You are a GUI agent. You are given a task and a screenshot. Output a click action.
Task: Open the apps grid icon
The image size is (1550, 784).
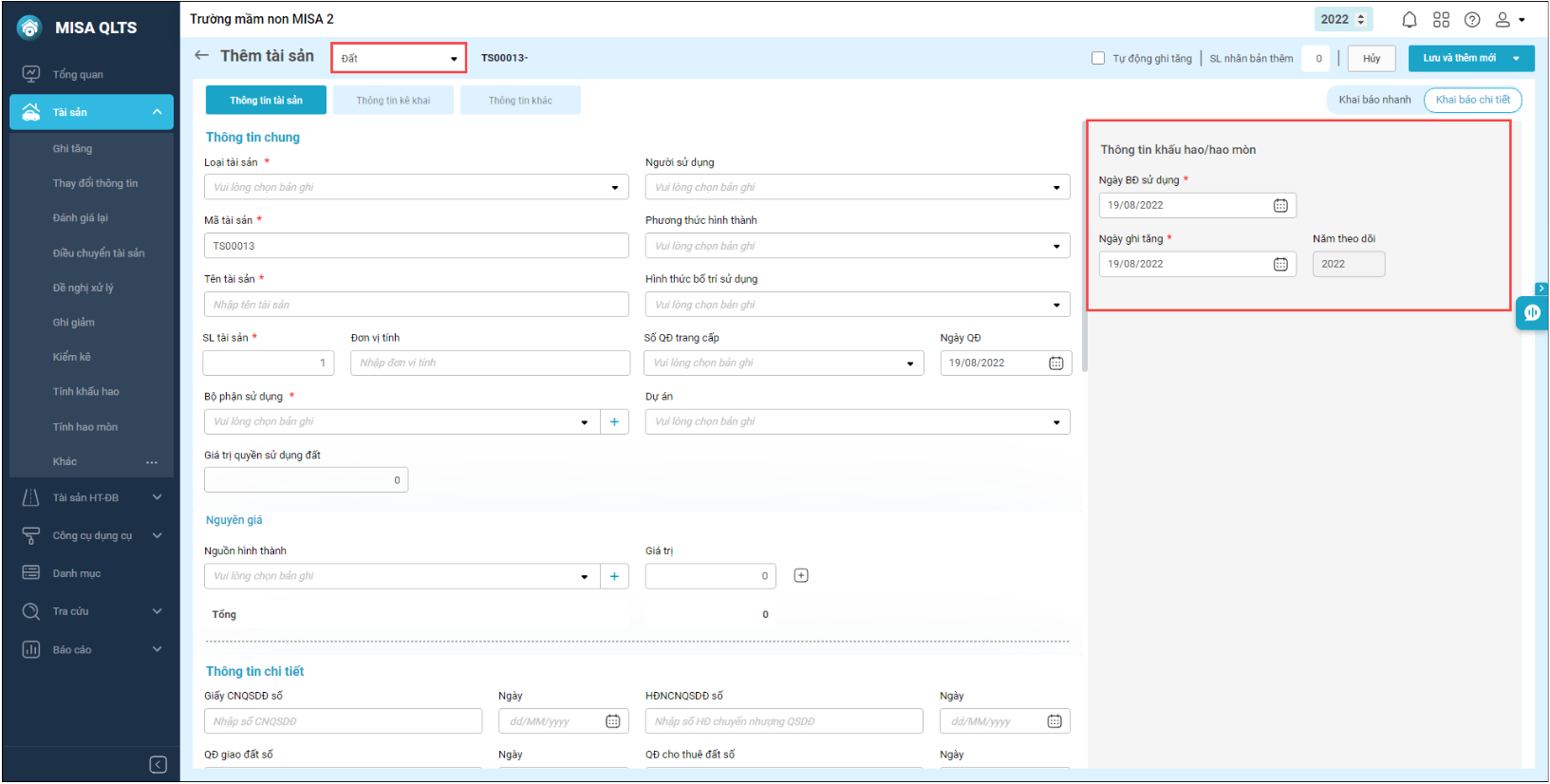tap(1441, 20)
